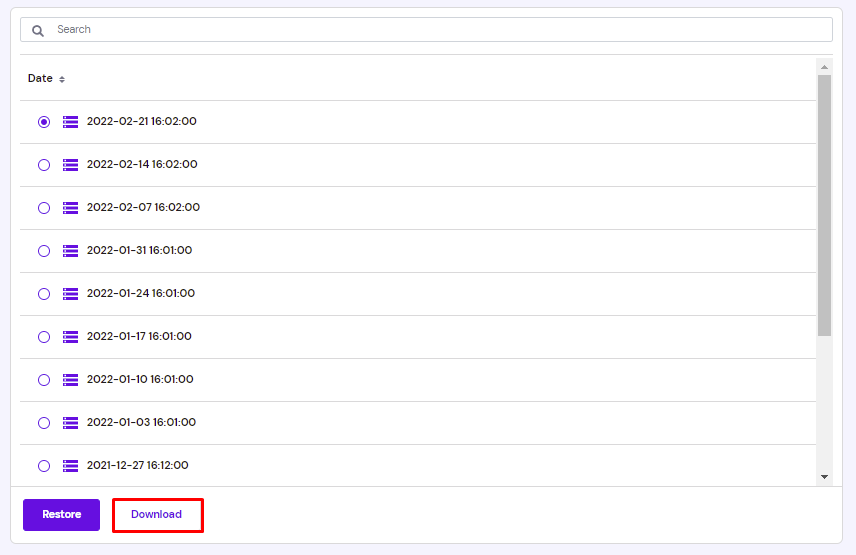
Task: Click the 2022-01-24 16:01:00 date text
Action: pos(141,294)
